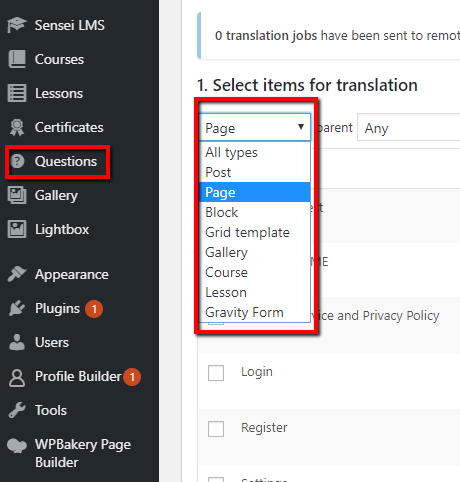The height and width of the screenshot is (482, 460).
Task: Tick the Register page checkbox
Action: click(x=216, y=429)
